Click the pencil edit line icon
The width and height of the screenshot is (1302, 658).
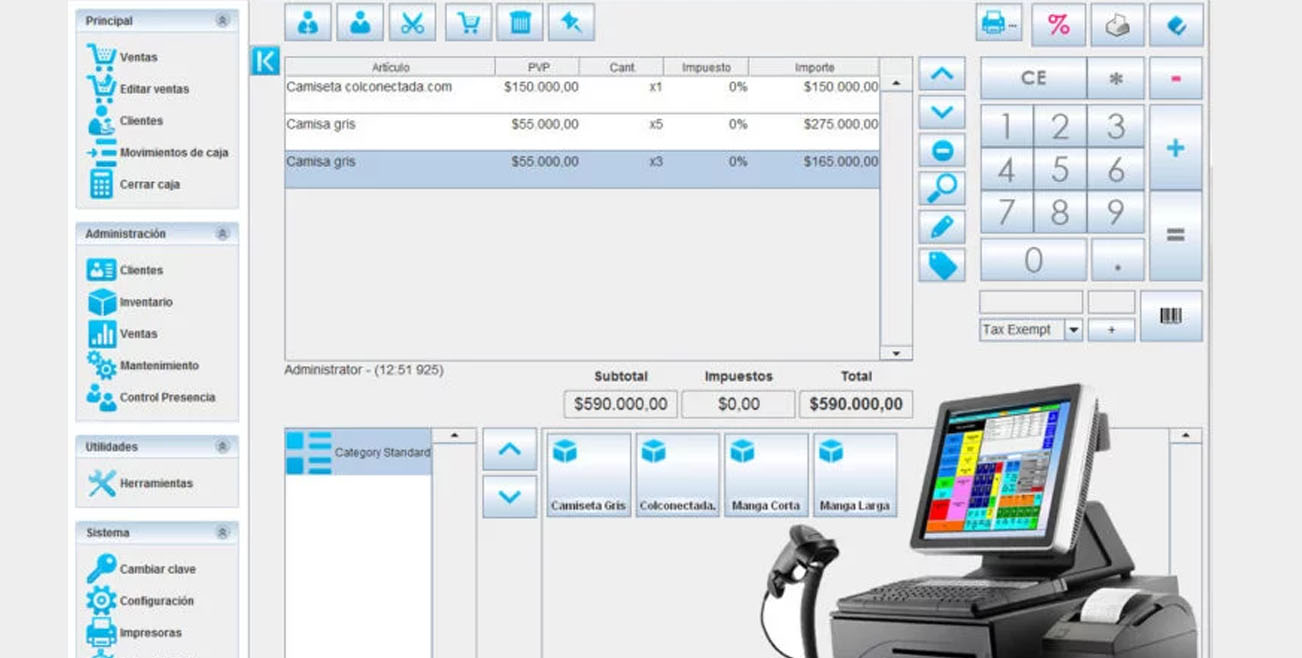click(942, 227)
